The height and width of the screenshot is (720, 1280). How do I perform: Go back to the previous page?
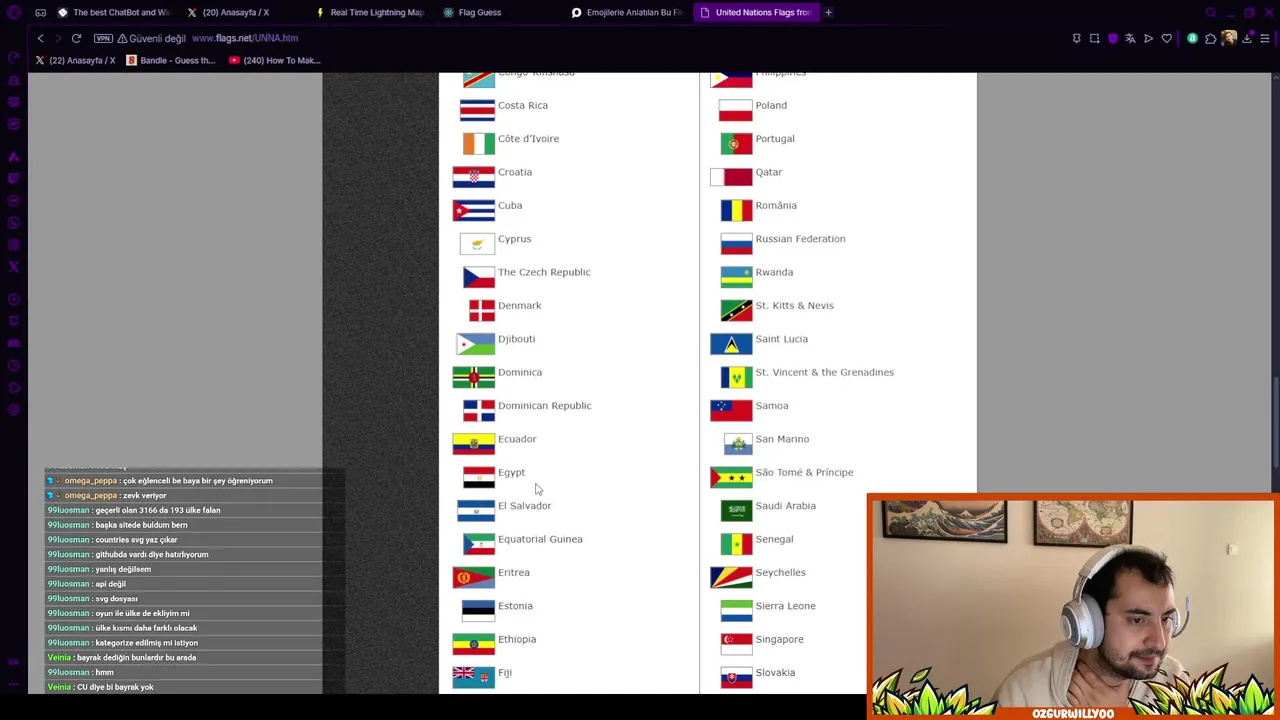[x=40, y=38]
